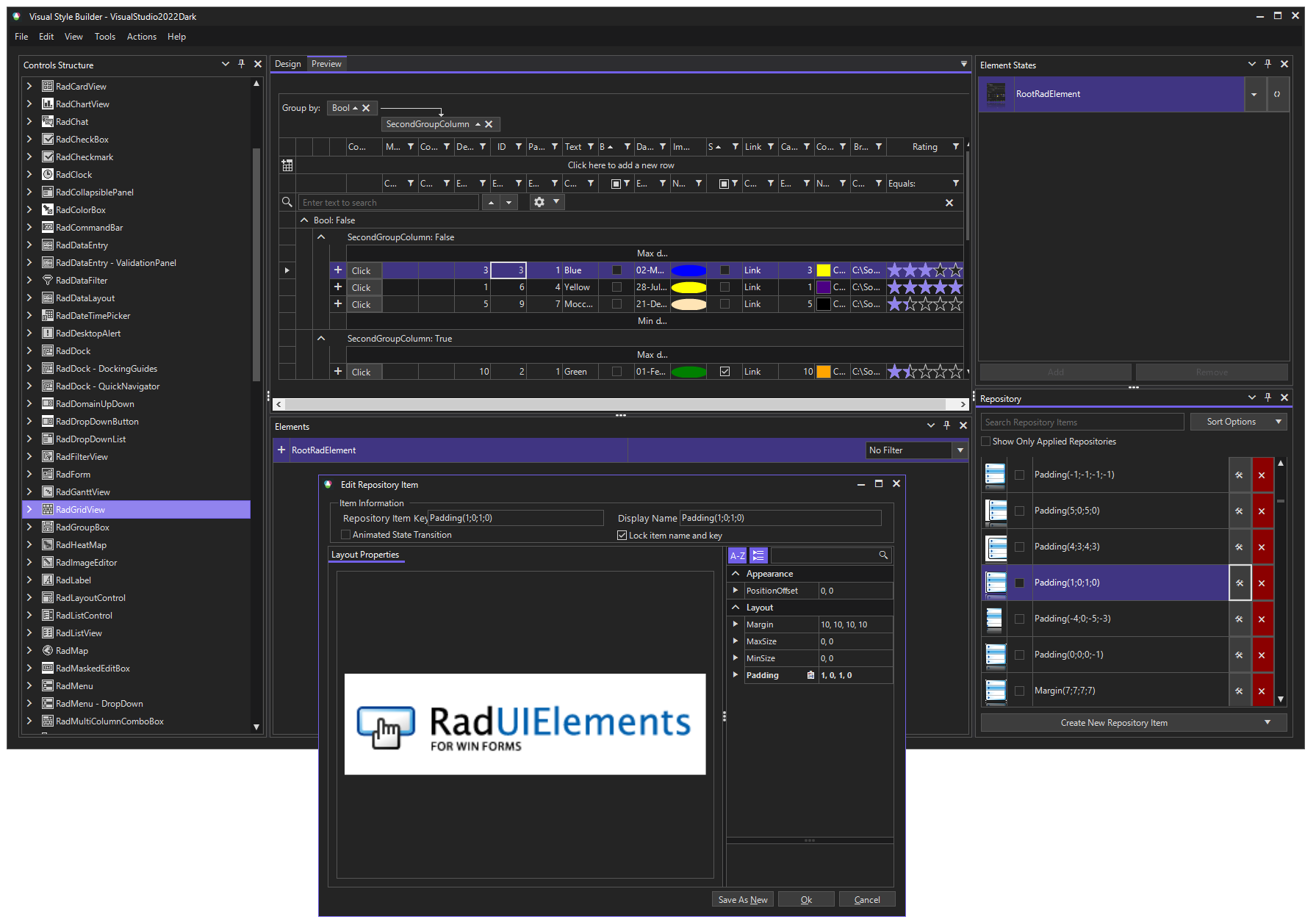Image resolution: width=1316 pixels, height=922 pixels.
Task: Switch to the Design tab
Action: (288, 63)
